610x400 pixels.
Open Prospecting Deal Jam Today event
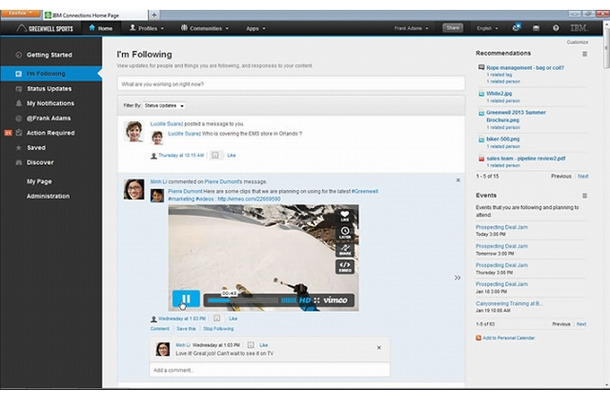[x=502, y=227]
